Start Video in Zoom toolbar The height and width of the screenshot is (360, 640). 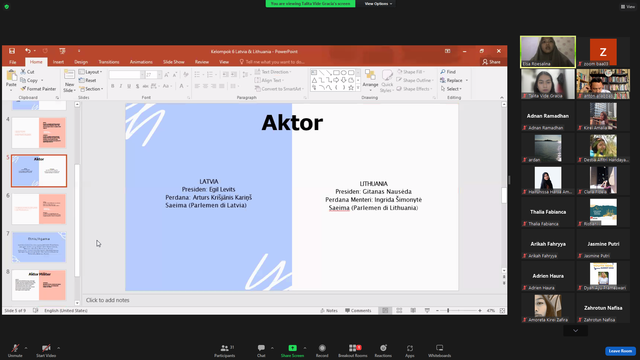point(46,350)
